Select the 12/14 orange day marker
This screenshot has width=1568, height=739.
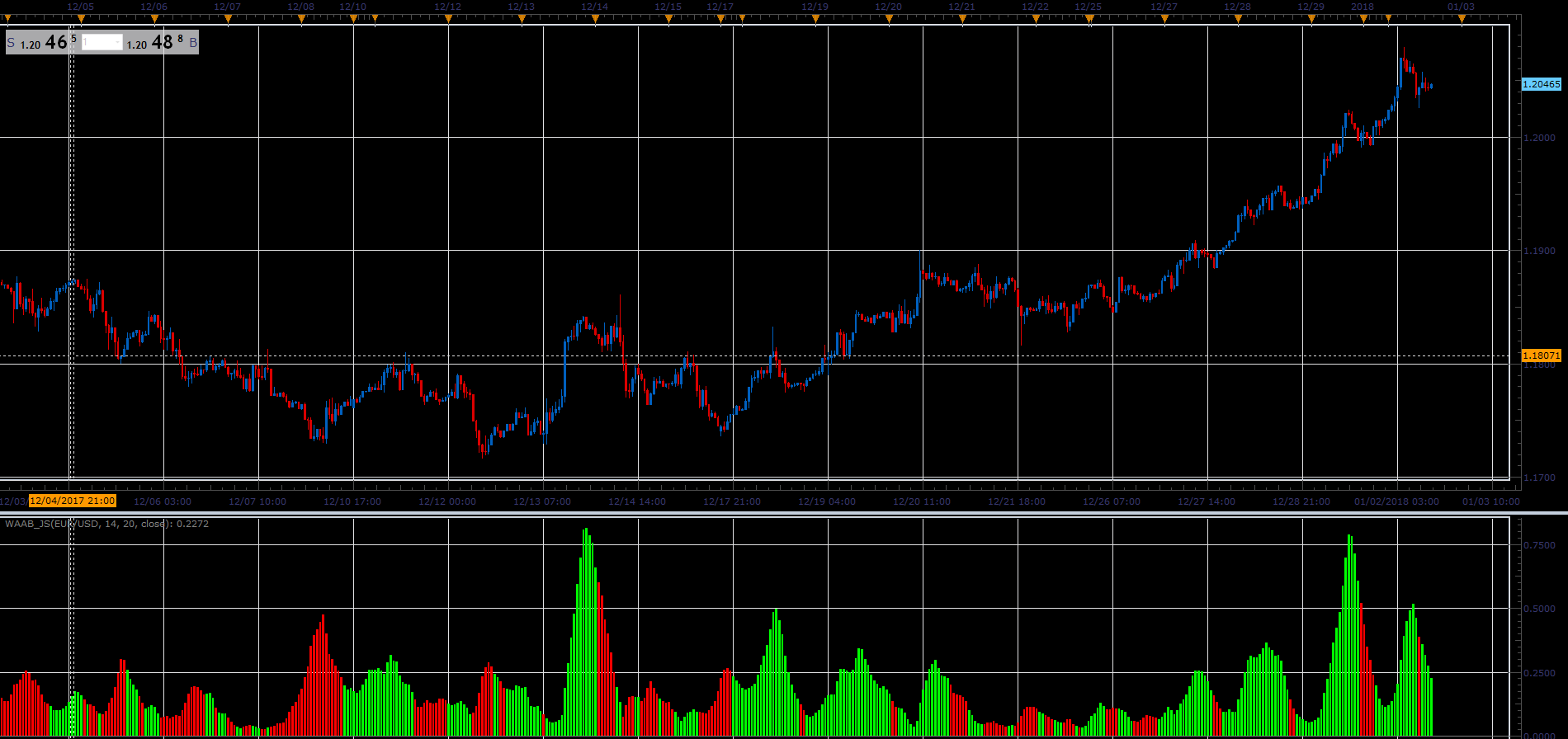[x=595, y=17]
